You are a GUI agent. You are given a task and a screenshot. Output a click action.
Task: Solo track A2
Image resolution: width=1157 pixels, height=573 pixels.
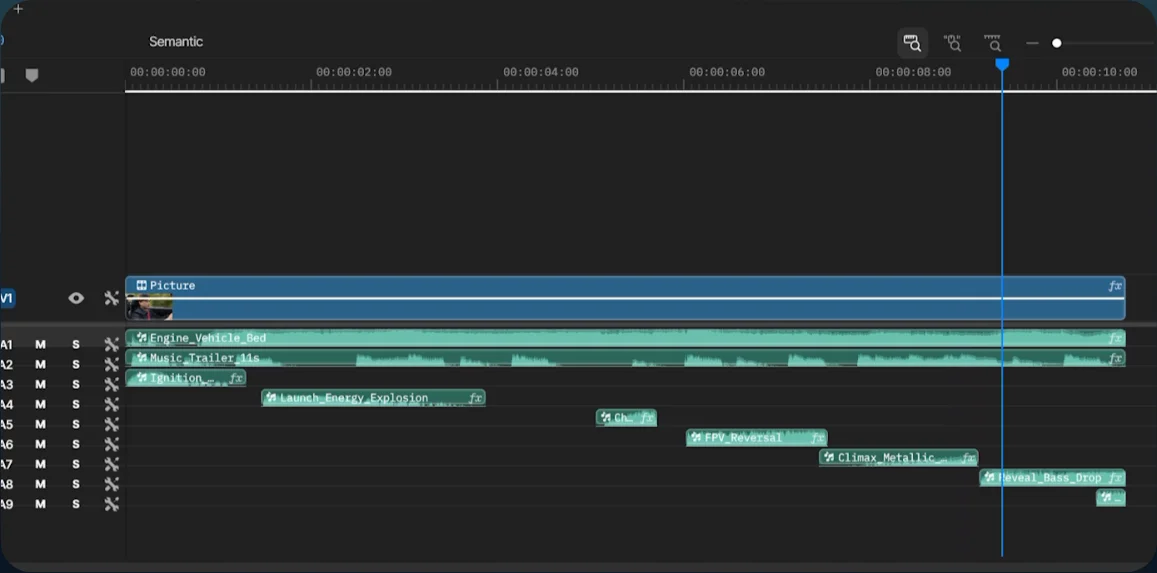pyautogui.click(x=75, y=364)
